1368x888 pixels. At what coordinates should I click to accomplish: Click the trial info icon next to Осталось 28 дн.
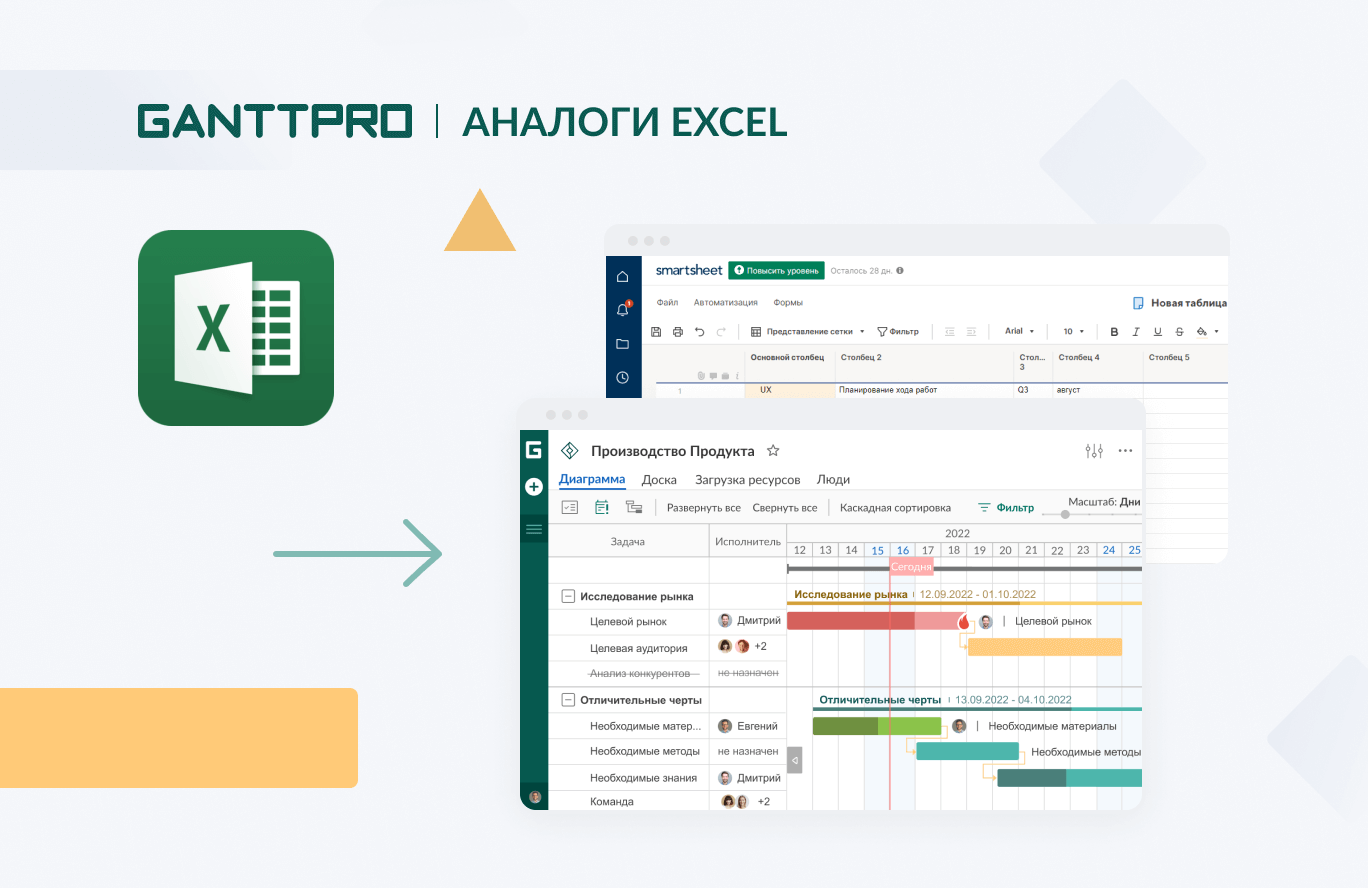(900, 271)
